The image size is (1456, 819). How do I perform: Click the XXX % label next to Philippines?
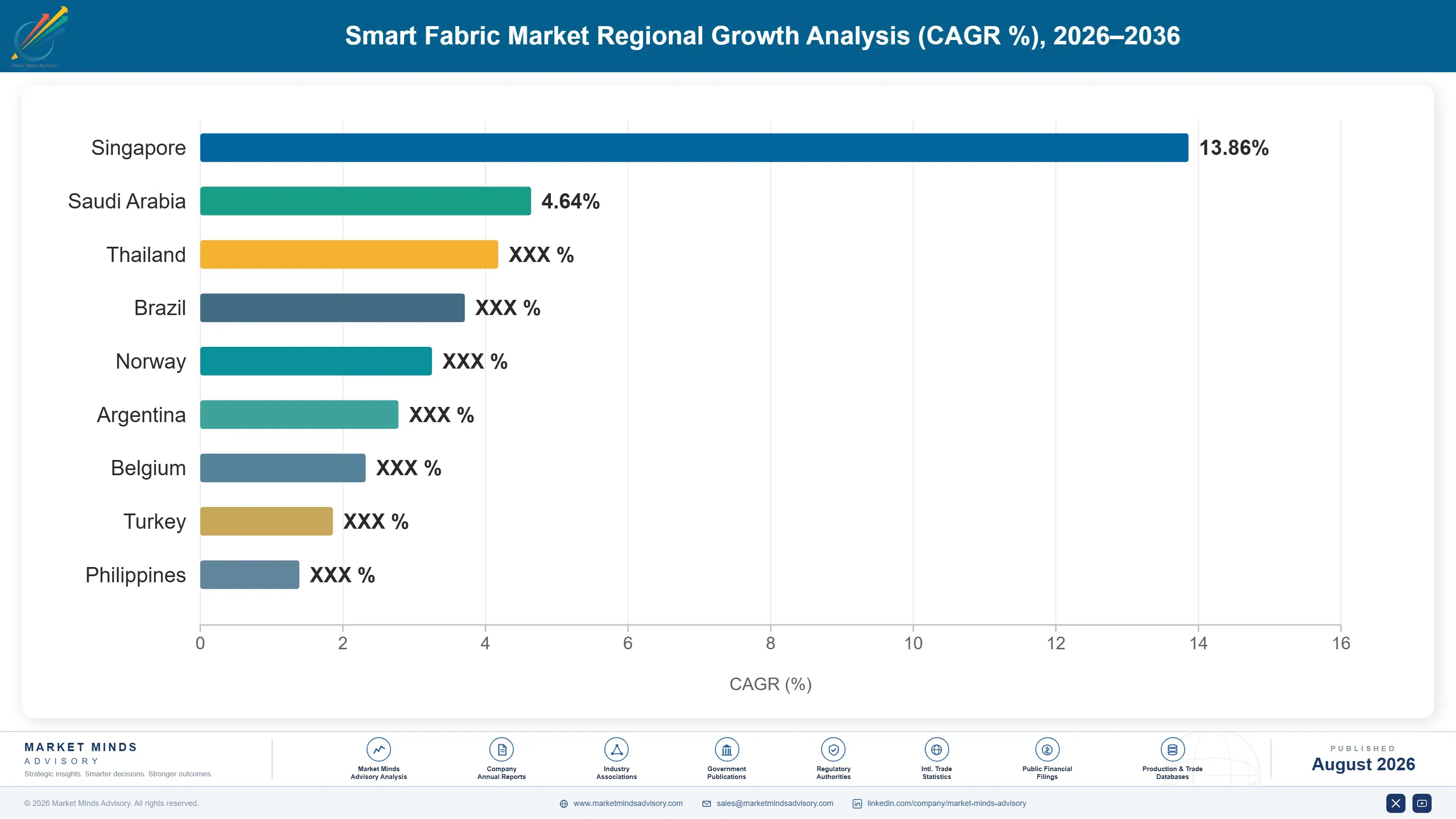[342, 575]
